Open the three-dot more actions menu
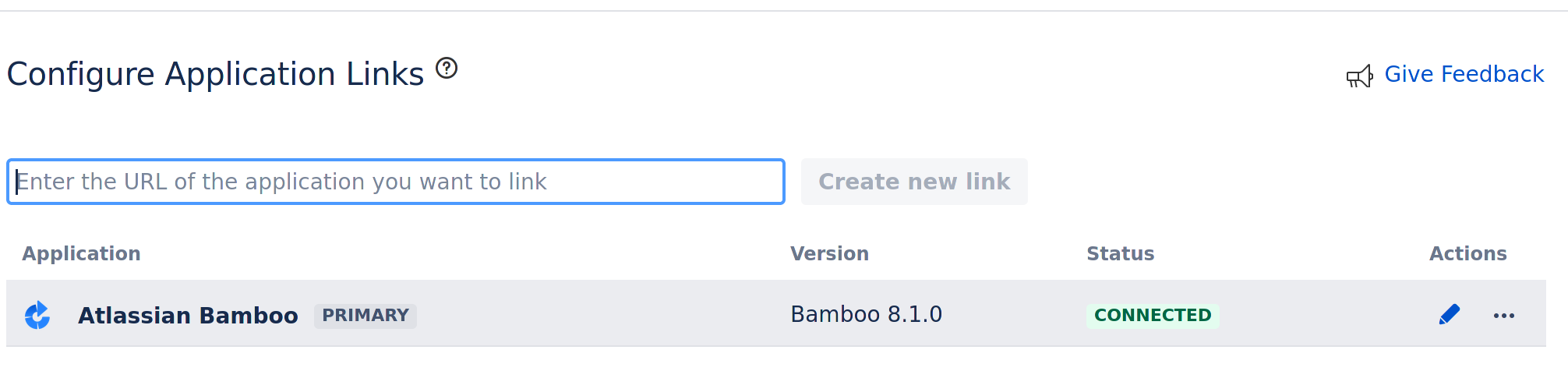The image size is (1568, 371). click(1504, 316)
